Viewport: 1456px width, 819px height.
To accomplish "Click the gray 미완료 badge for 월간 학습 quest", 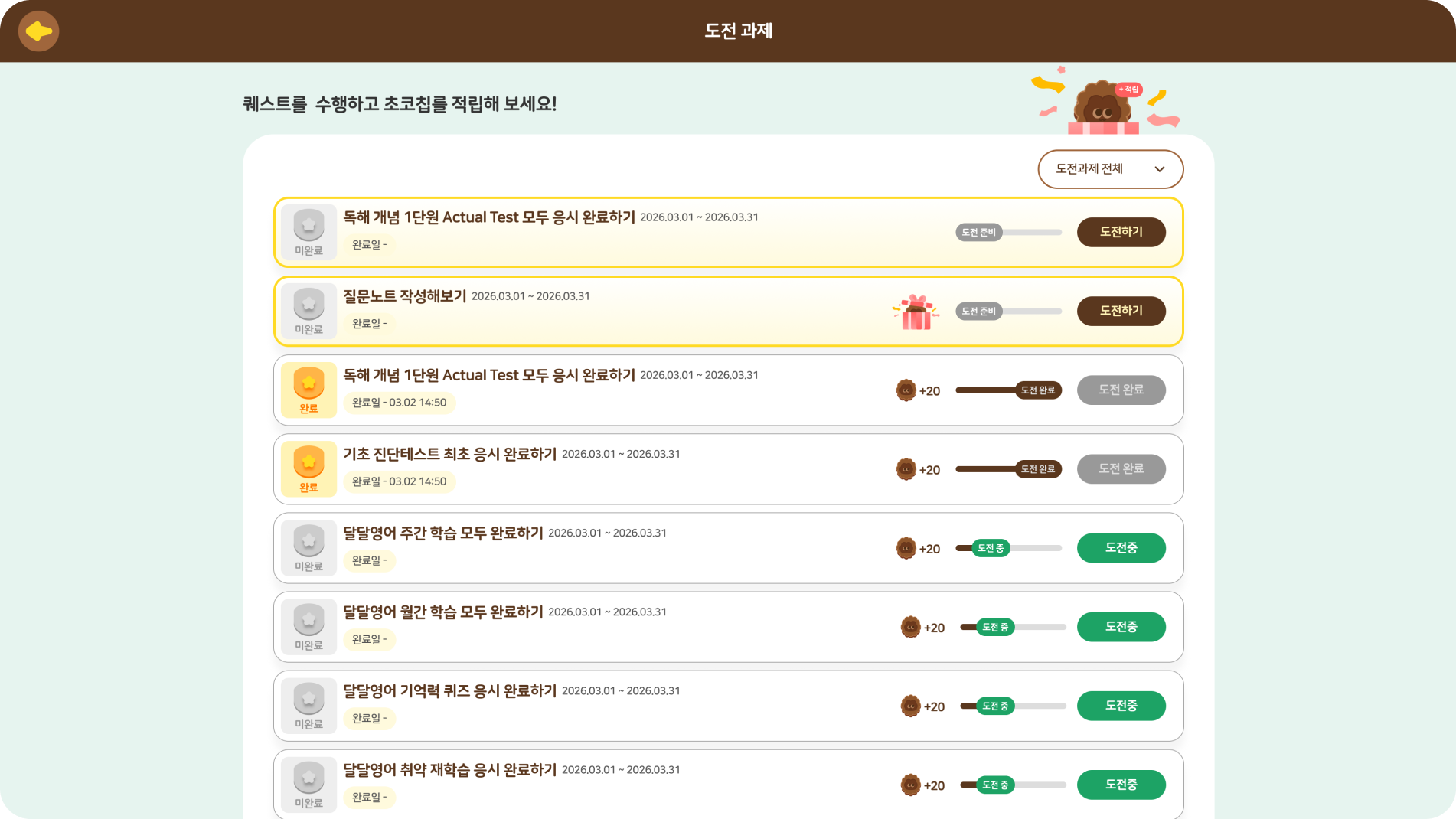I will click(309, 627).
